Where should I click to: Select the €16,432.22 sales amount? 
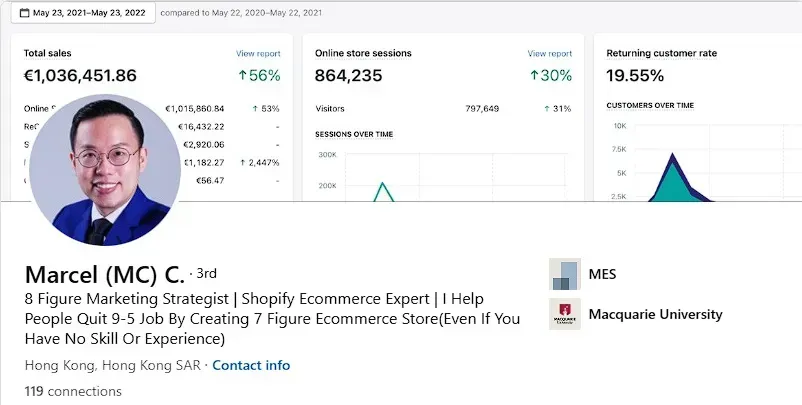(201, 126)
